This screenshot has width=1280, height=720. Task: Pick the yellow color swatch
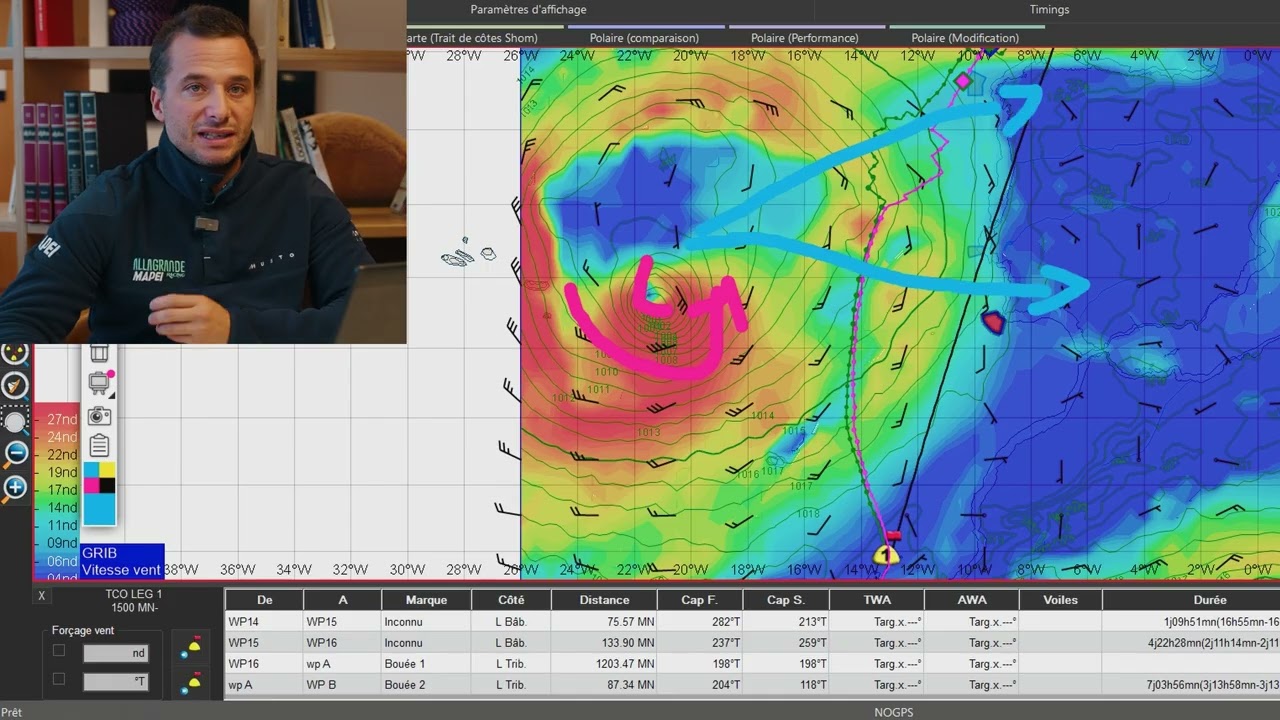click(x=107, y=470)
